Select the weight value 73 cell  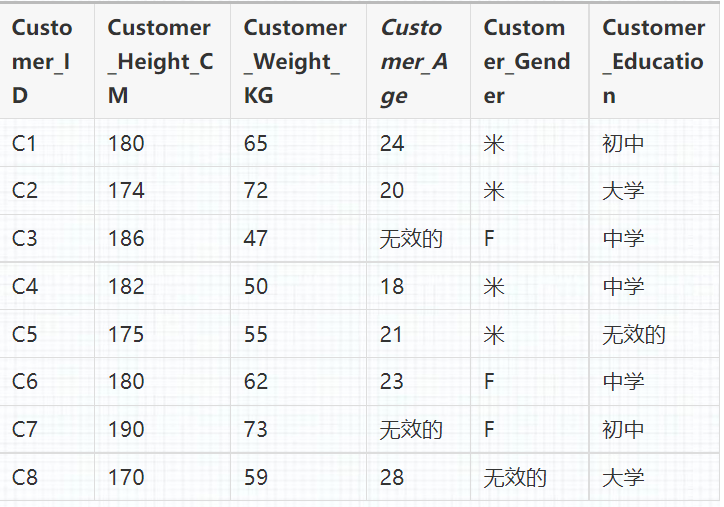click(x=256, y=430)
